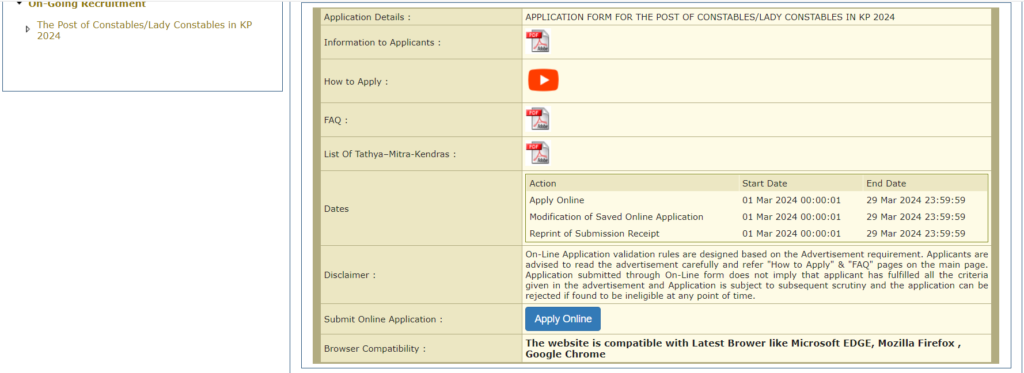Select the On-Going Recruitment heading
The width and height of the screenshot is (1024, 373).
[x=87, y=4]
